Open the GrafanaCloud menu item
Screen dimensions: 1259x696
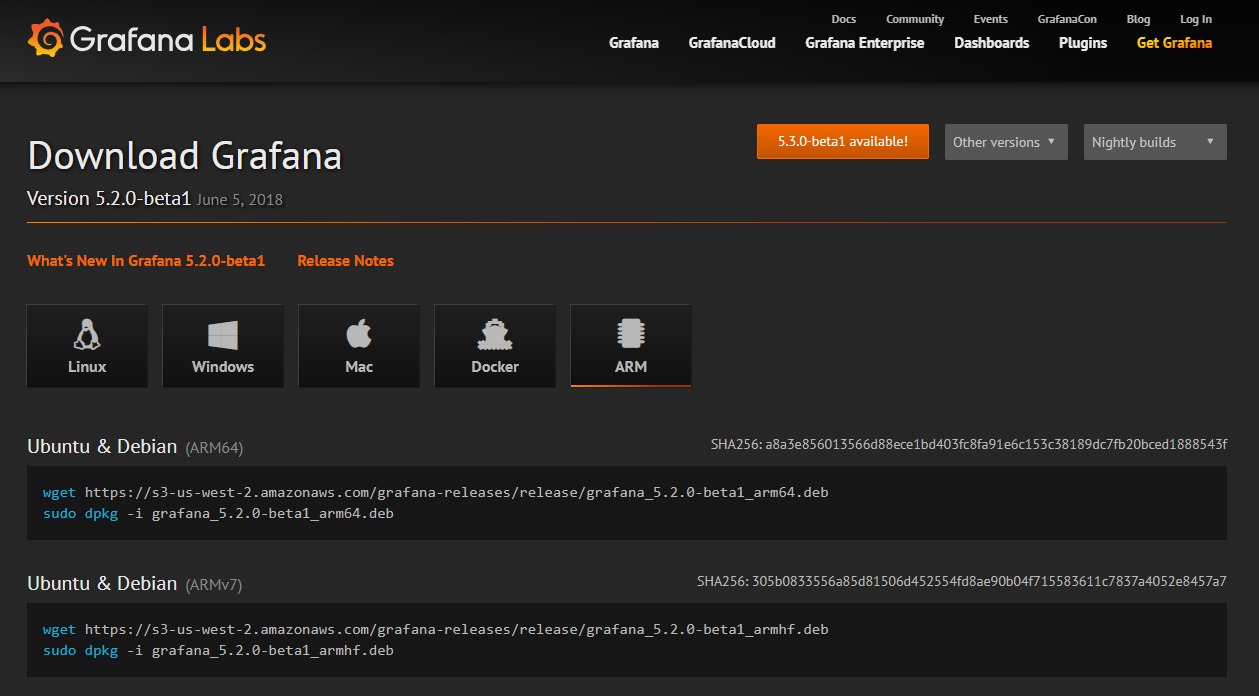click(x=732, y=43)
